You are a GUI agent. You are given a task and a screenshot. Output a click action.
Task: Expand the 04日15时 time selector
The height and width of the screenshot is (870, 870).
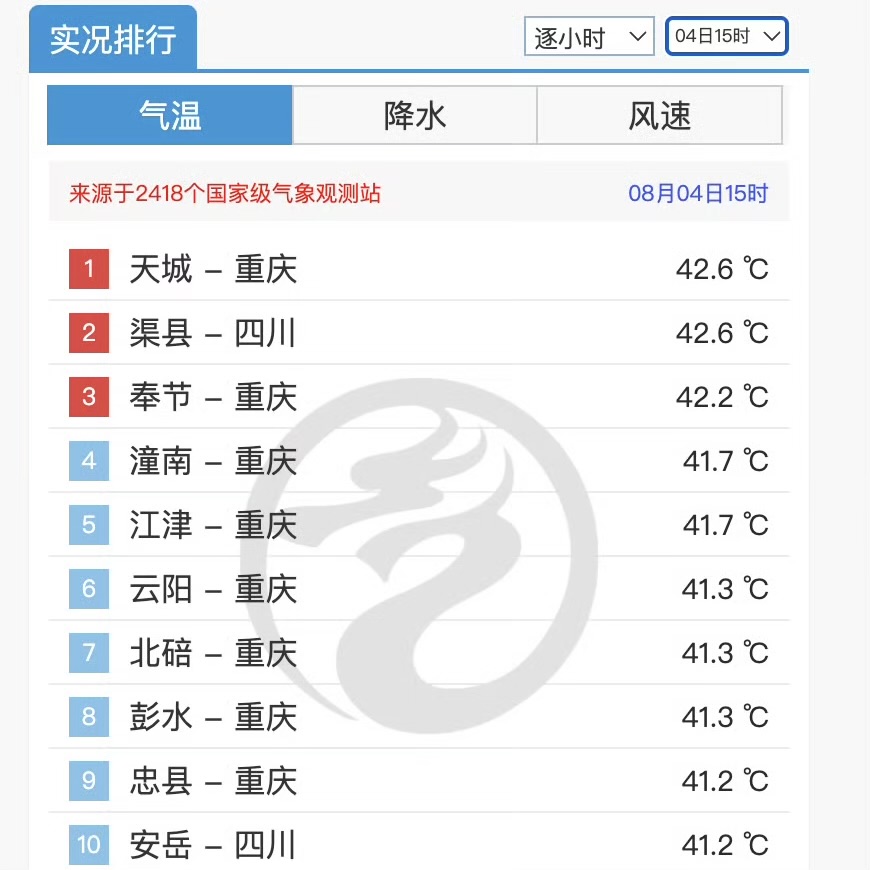coord(726,37)
